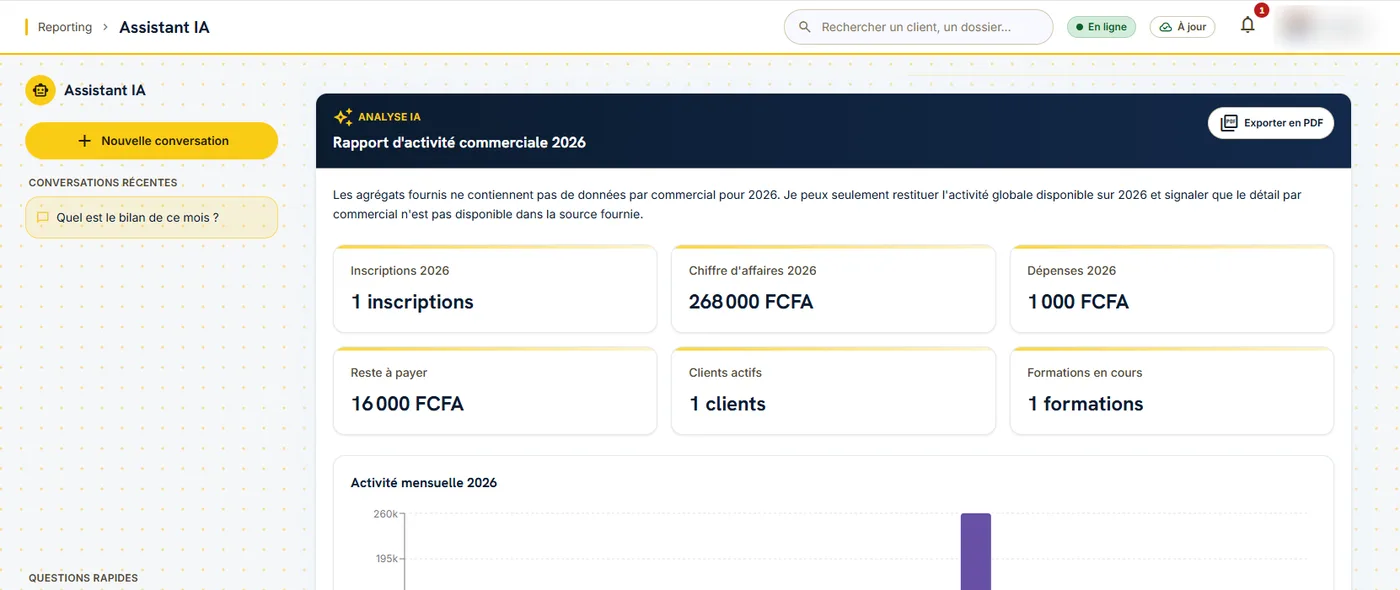The height and width of the screenshot is (590, 1400).
Task: Click the "Questions rapides" section label
Action: pyautogui.click(x=83, y=578)
